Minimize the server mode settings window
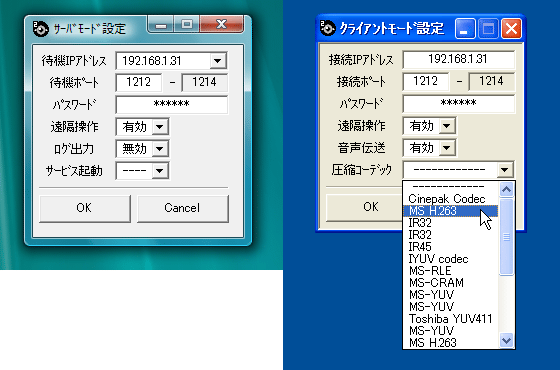This screenshot has width=560, height=370. point(161,25)
